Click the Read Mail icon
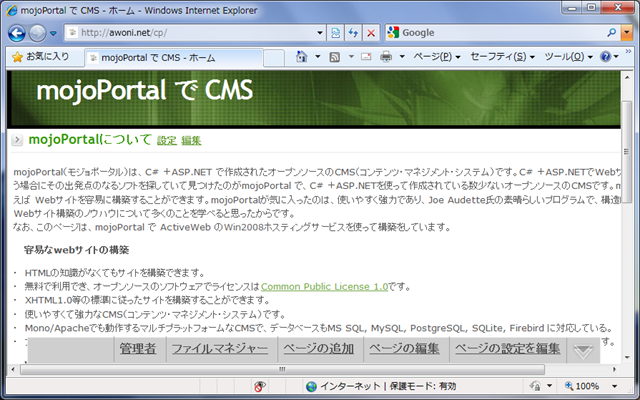This screenshot has height=400, width=640. tap(366, 57)
